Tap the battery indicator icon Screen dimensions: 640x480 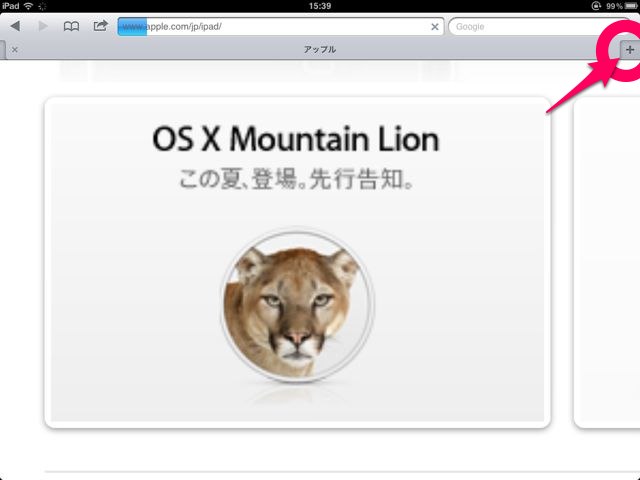631,6
